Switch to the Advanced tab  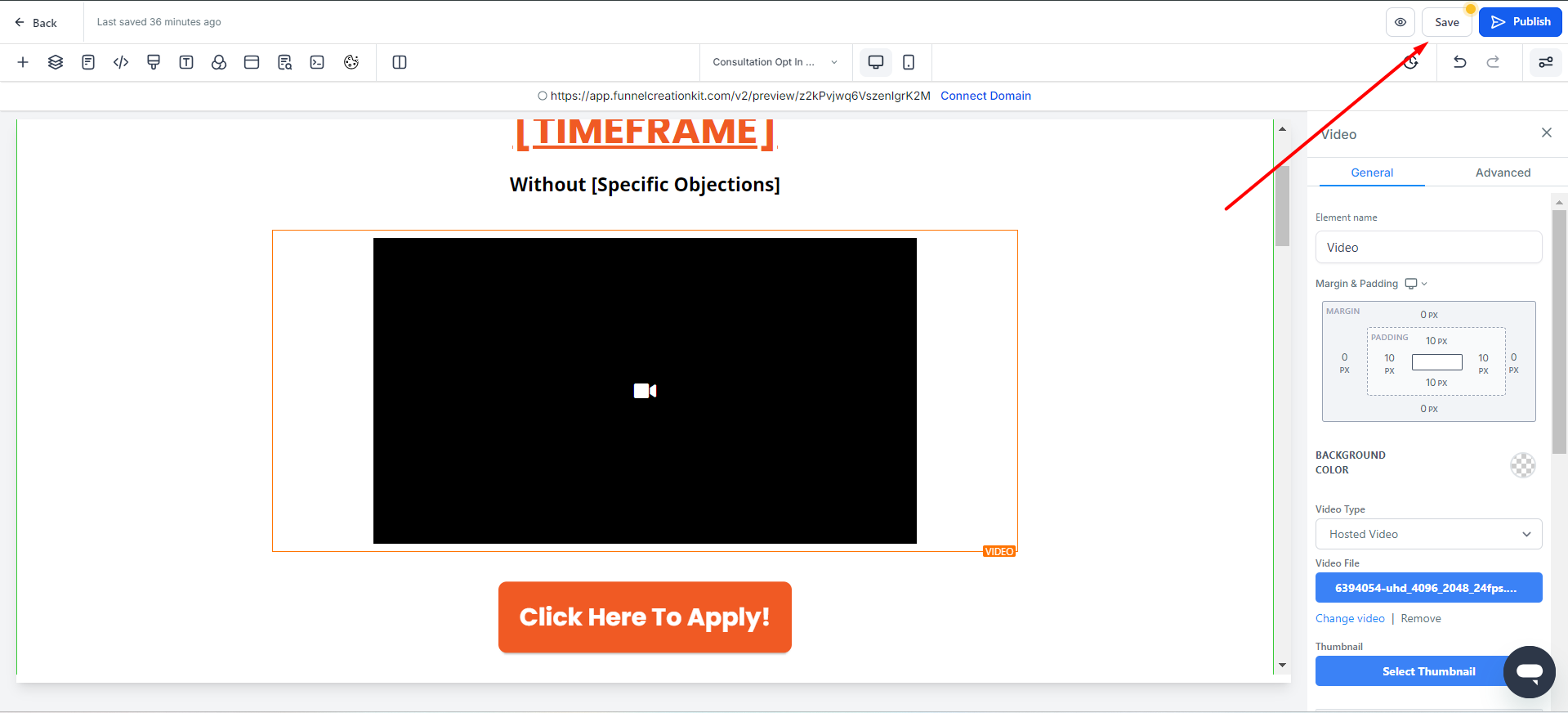[x=1503, y=173]
